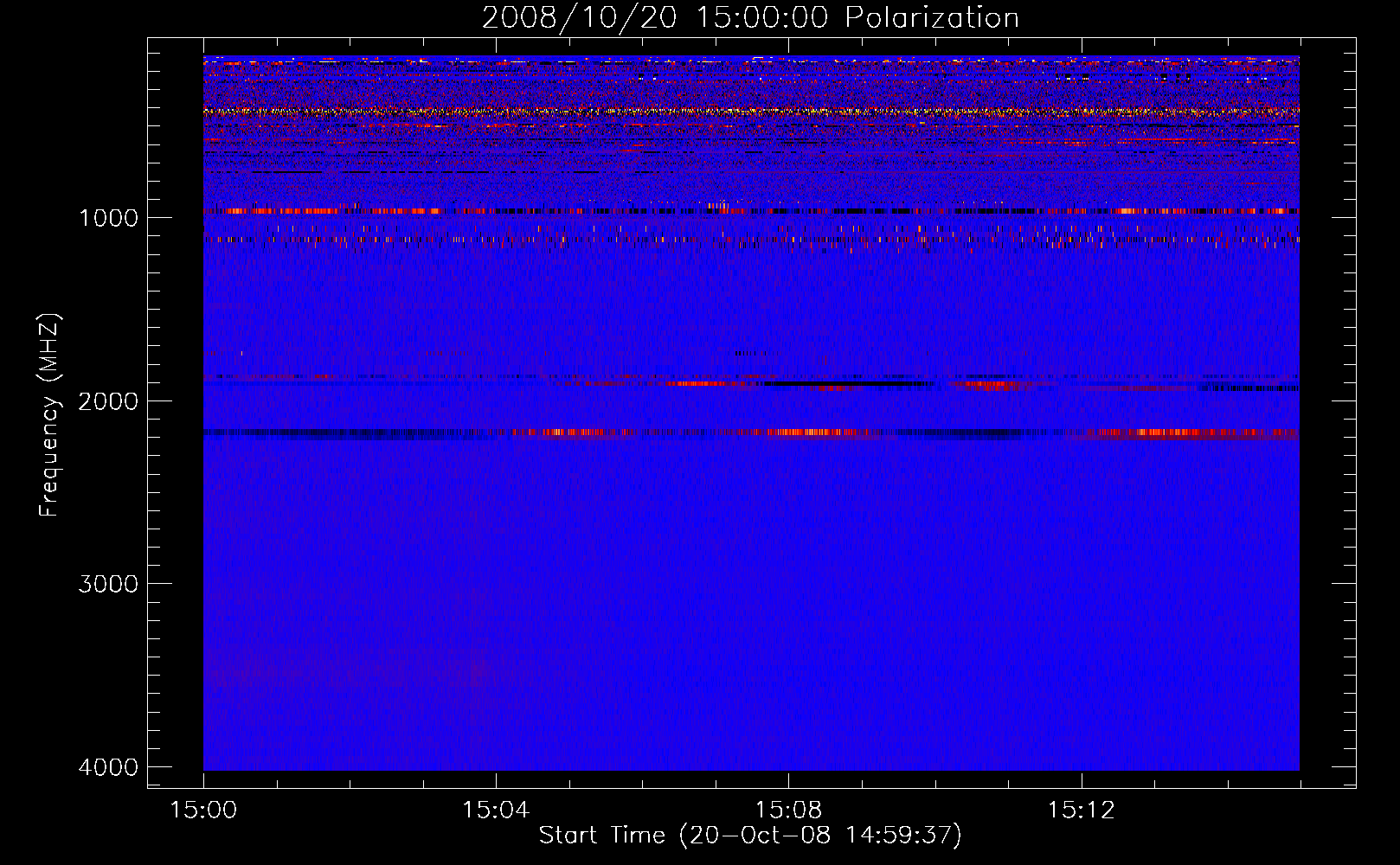Click the 15:12 time tick label
Screen dimensions: 1400x865
coord(1081,811)
